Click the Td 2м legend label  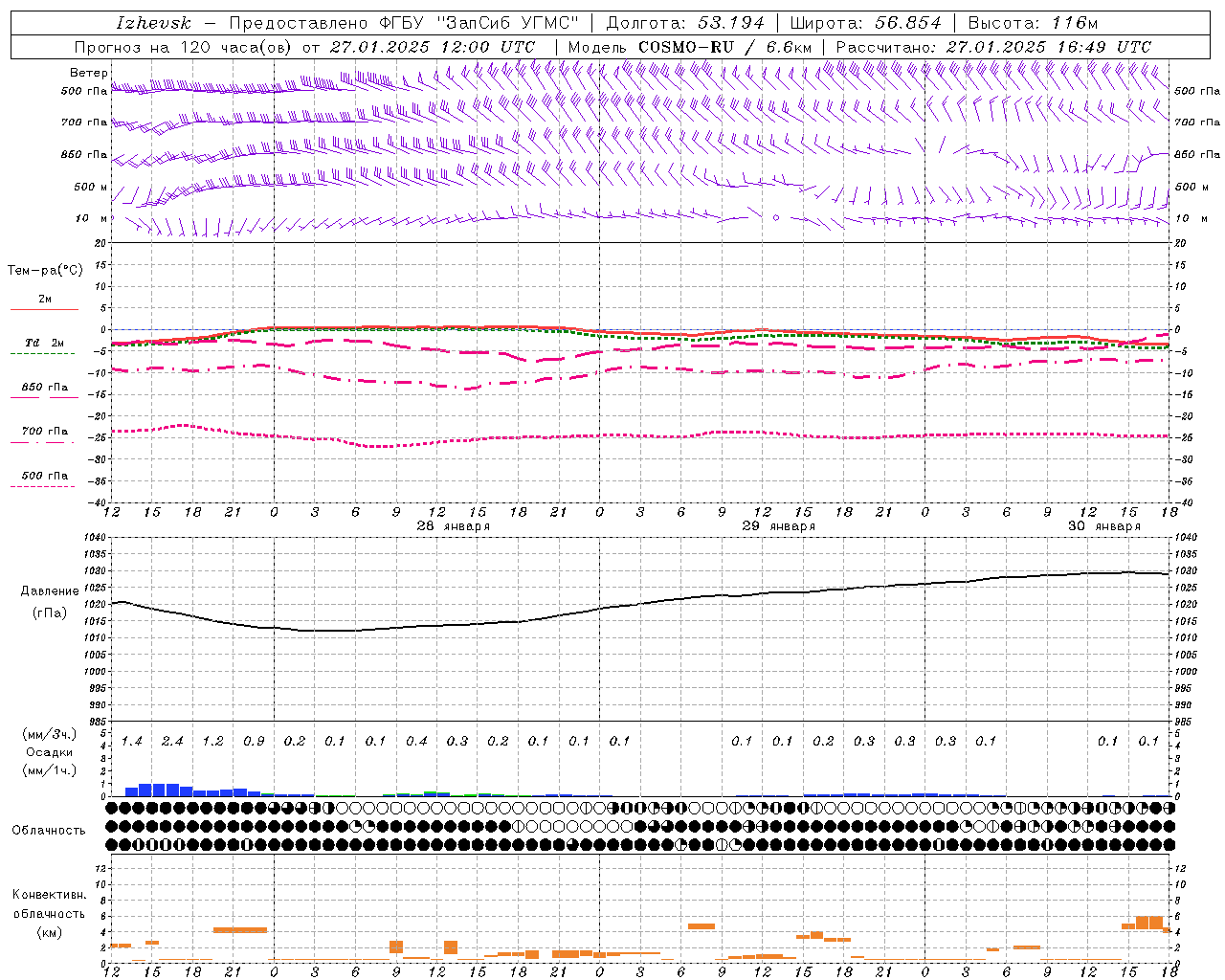(x=45, y=343)
